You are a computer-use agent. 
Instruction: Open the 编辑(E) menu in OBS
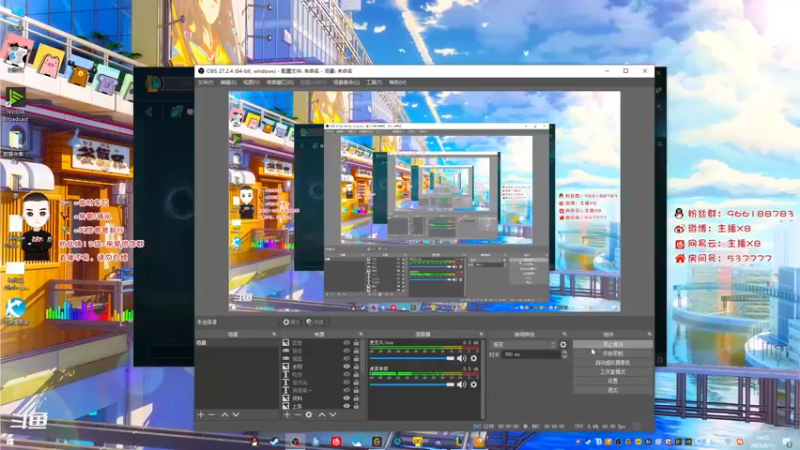click(x=228, y=82)
